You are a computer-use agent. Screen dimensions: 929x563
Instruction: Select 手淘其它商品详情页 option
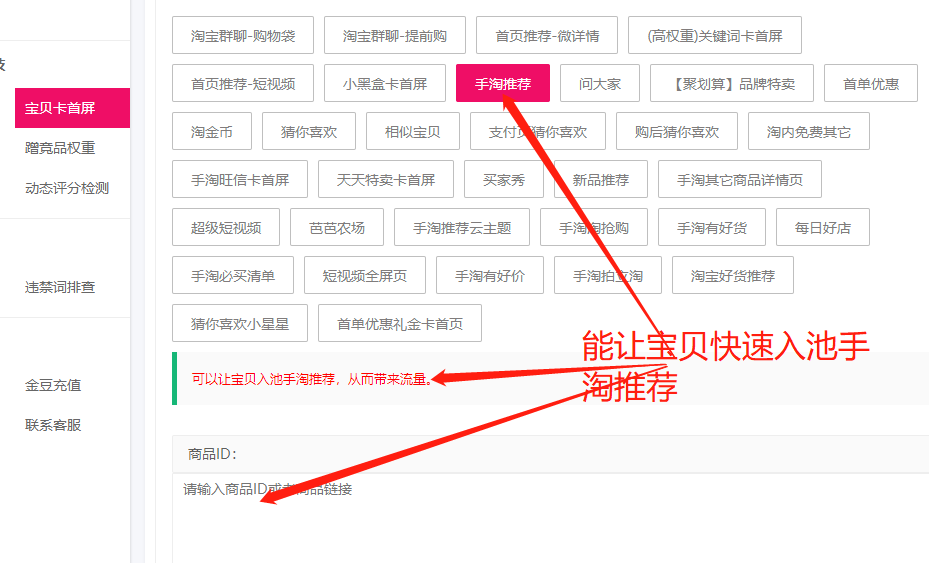[x=740, y=180]
